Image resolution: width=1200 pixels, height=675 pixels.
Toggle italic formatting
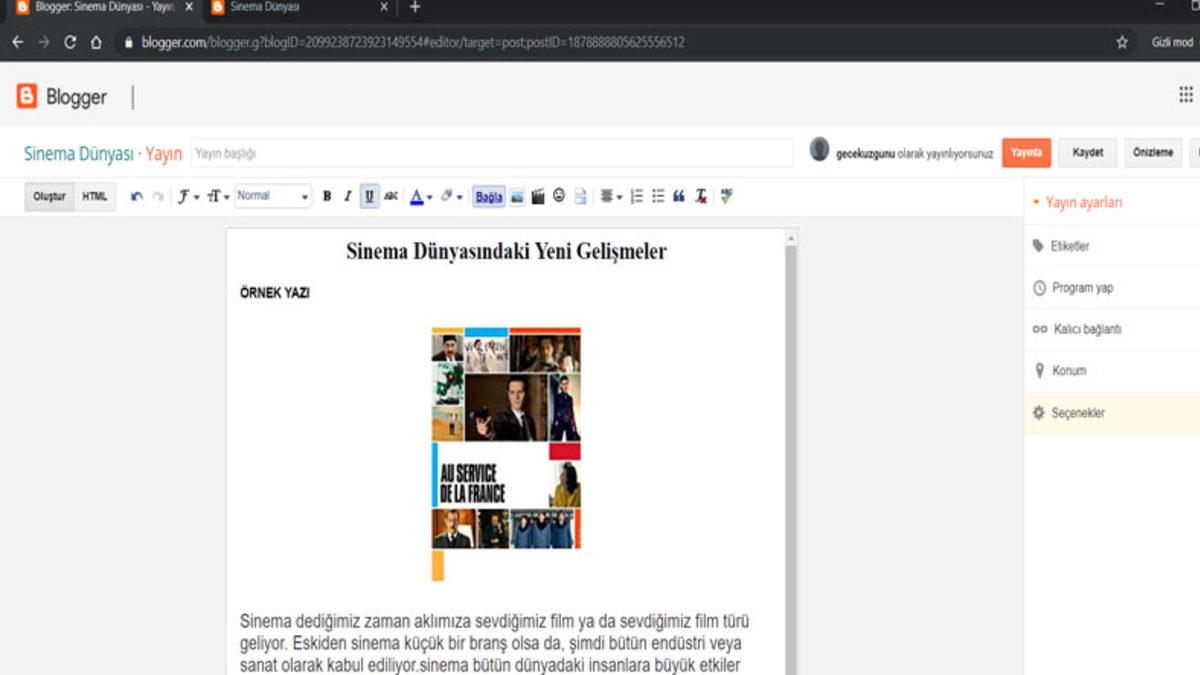347,196
